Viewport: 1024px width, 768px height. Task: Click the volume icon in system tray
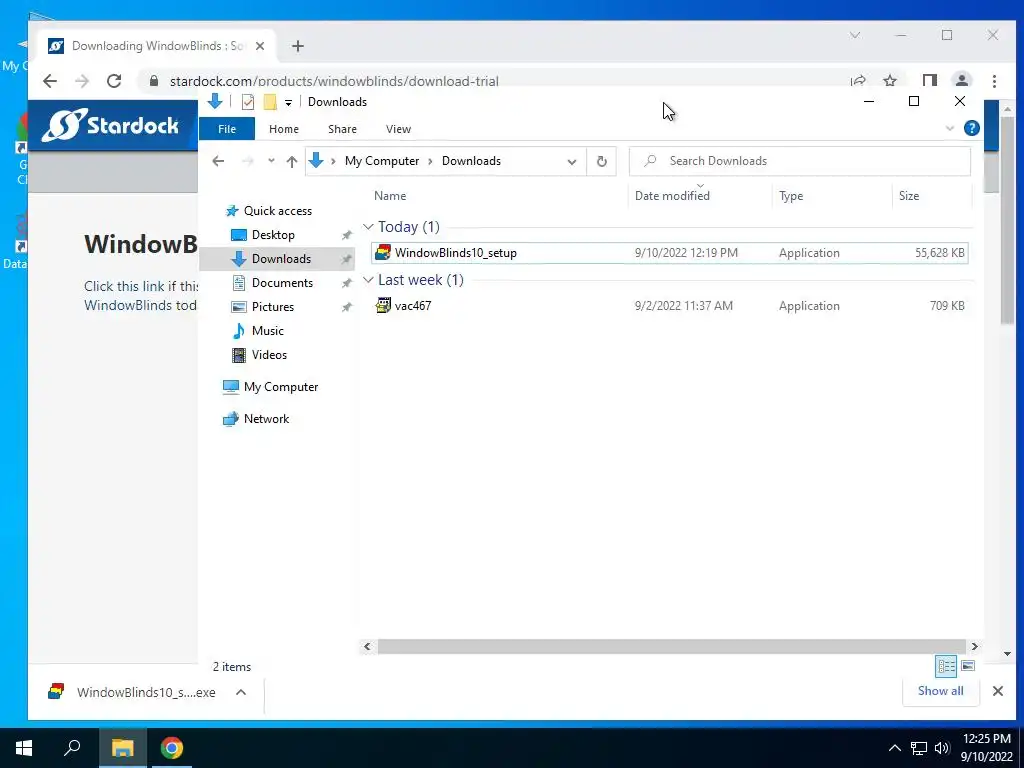[x=942, y=748]
